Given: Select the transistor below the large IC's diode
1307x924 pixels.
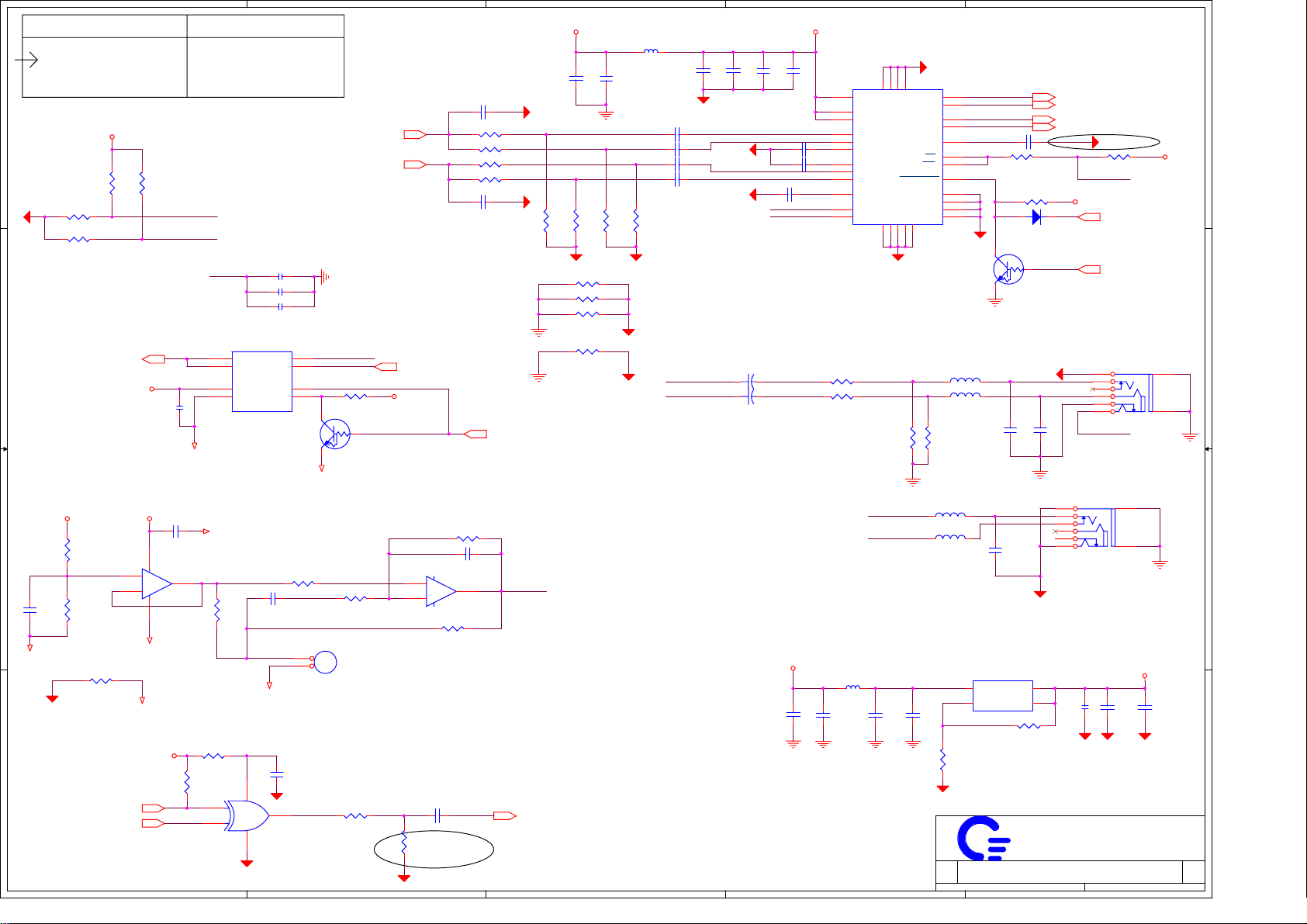Looking at the screenshot, I should pyautogui.click(x=1008, y=269).
